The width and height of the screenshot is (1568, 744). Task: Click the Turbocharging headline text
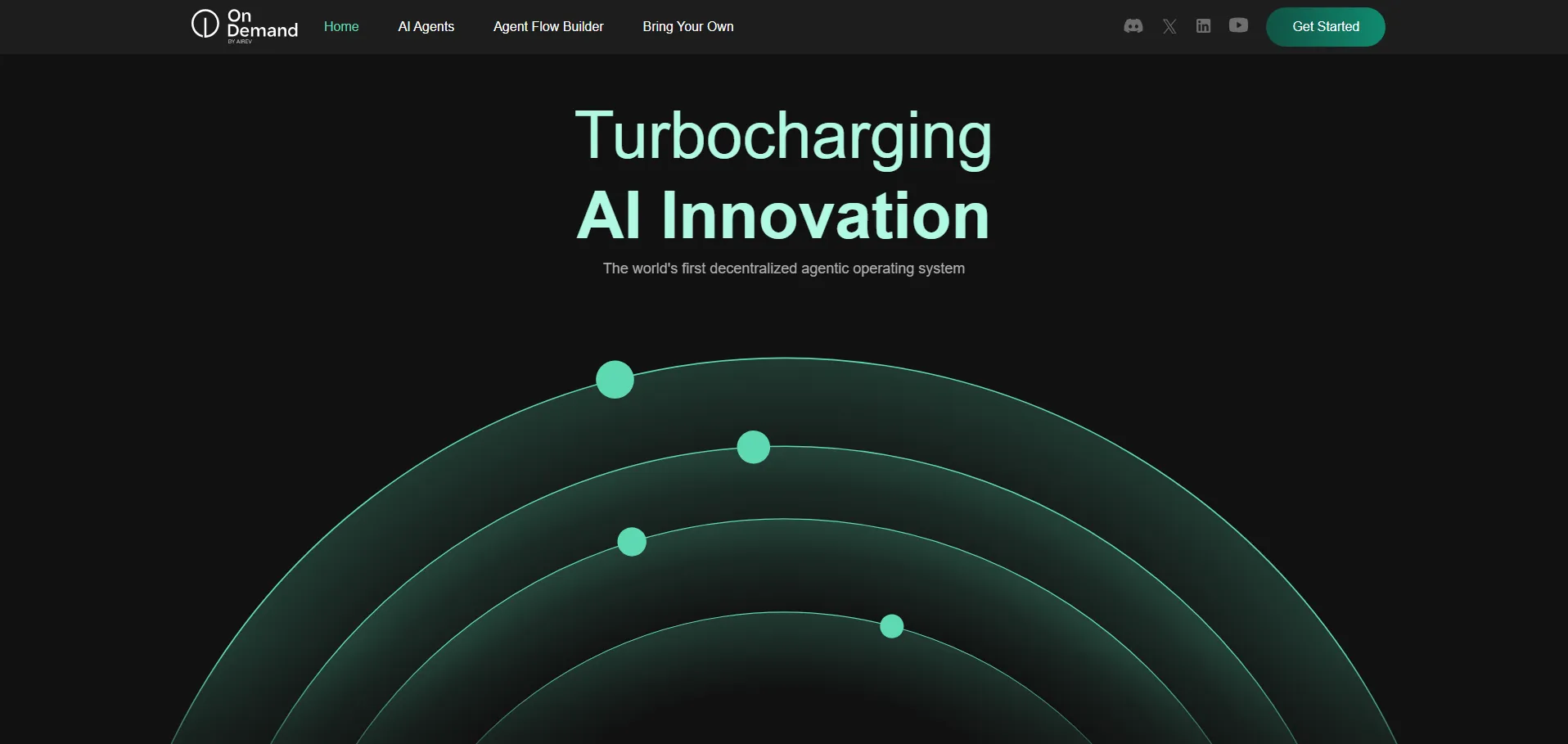[783, 136]
